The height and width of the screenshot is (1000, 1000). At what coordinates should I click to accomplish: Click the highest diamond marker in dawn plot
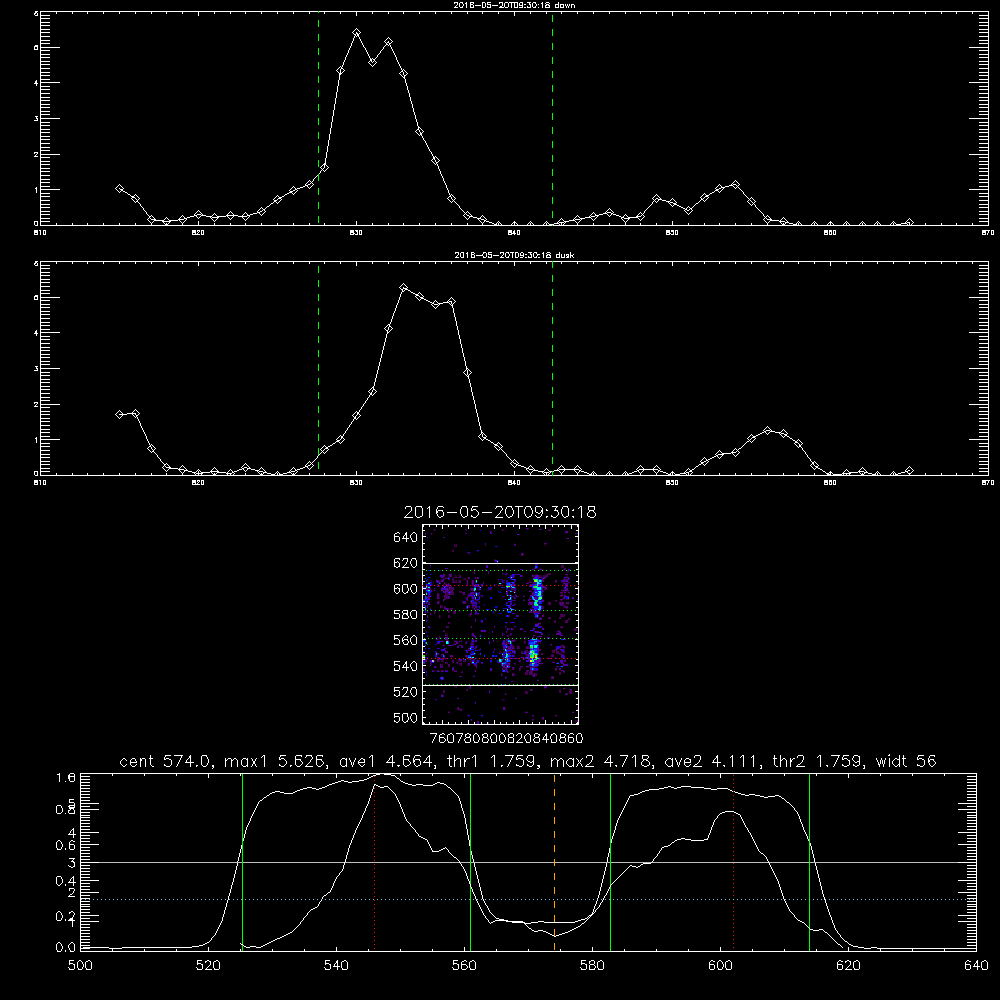[357, 33]
